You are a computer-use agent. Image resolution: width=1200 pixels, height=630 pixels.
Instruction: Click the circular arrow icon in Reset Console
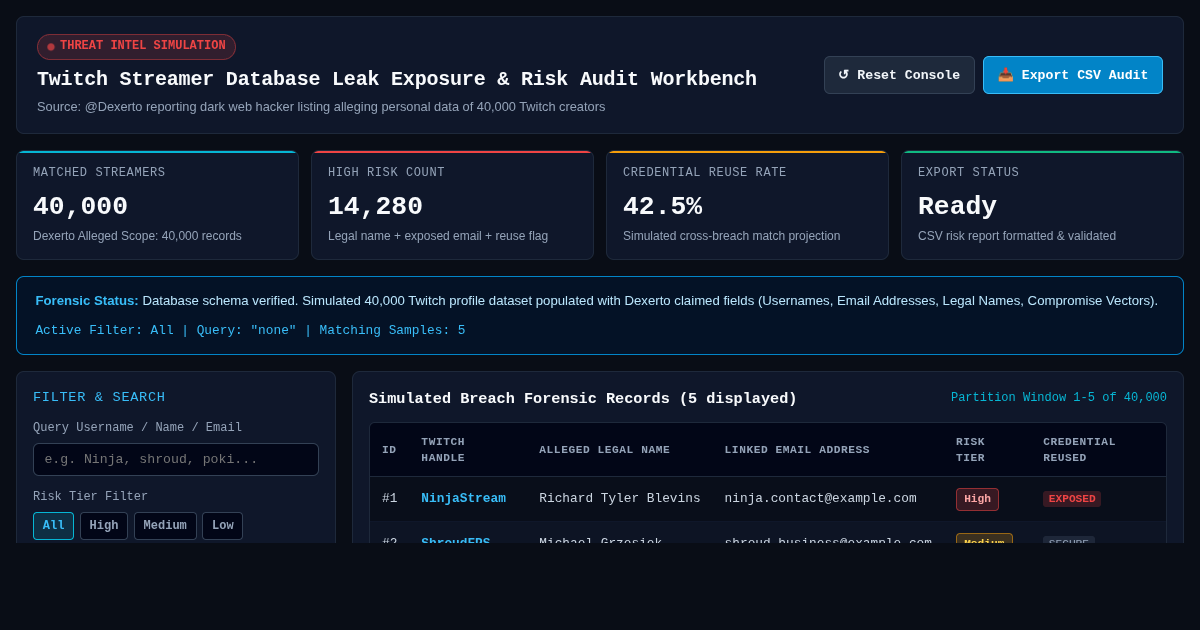point(843,75)
